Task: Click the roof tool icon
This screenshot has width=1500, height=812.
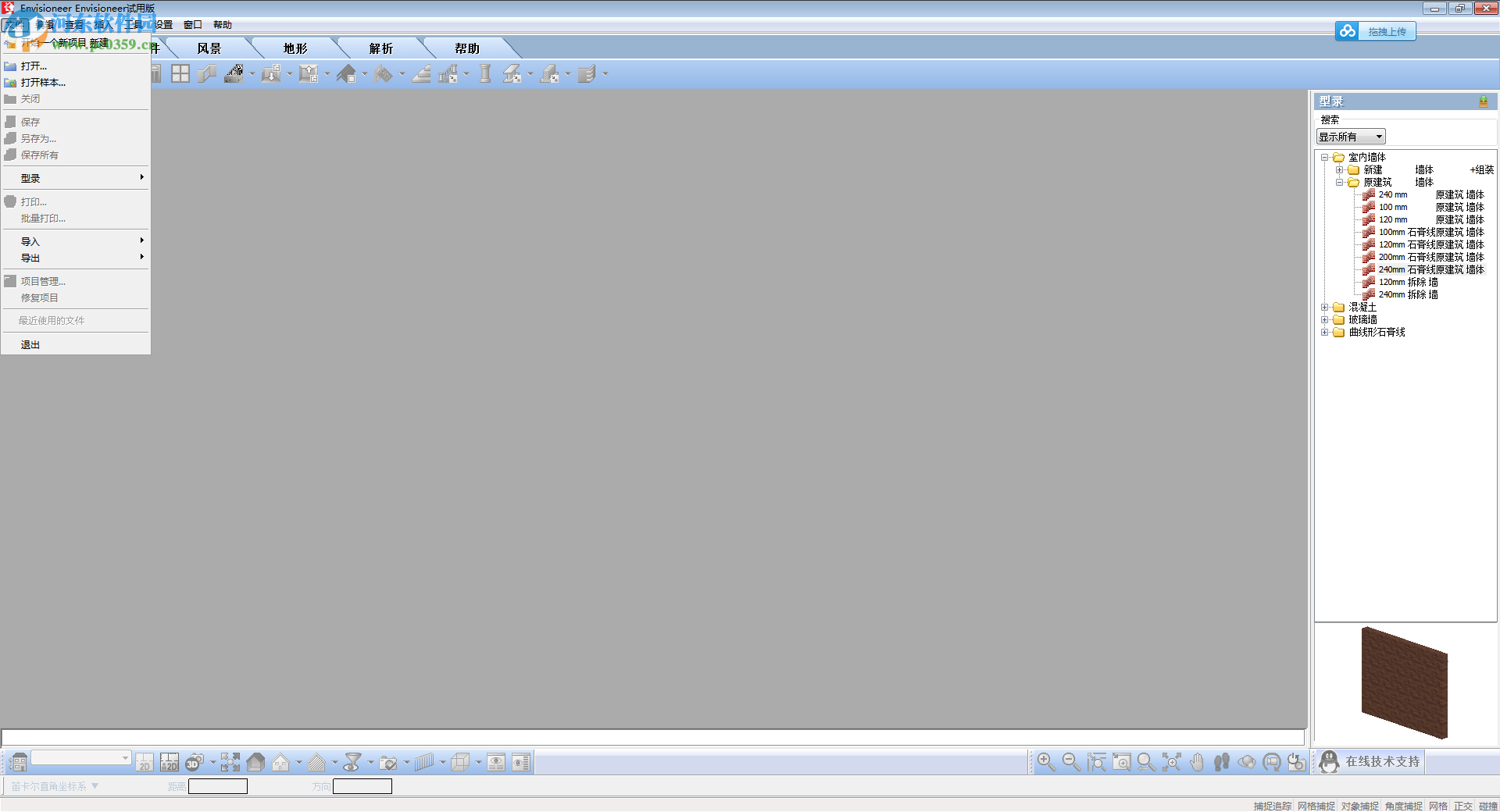Action: click(346, 73)
